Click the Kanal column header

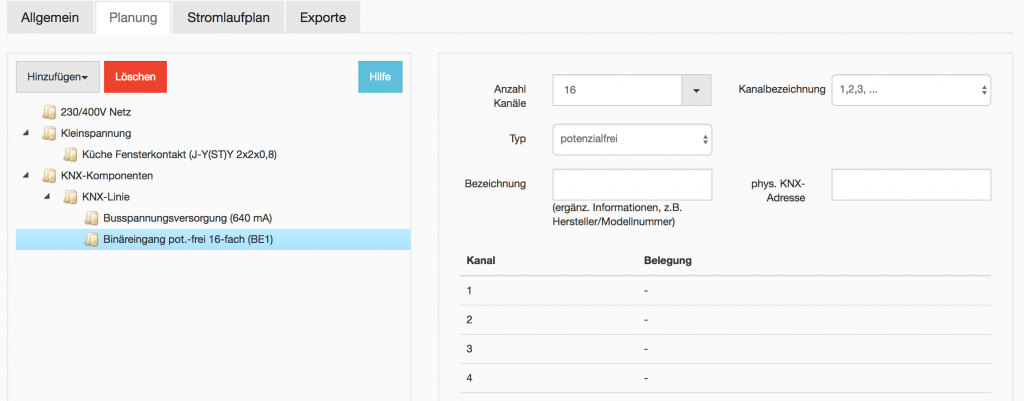tap(481, 261)
